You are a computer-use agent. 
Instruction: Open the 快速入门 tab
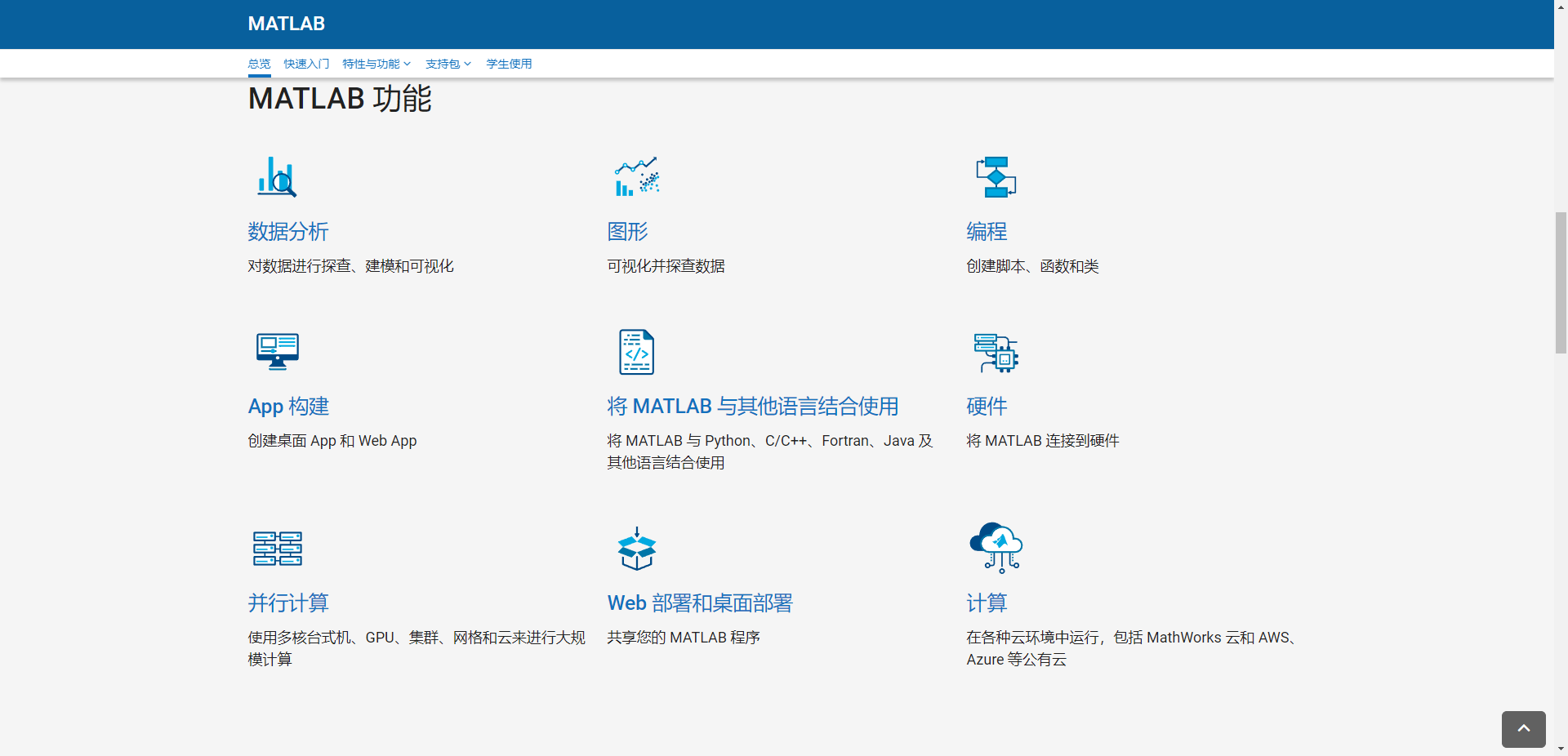[306, 64]
